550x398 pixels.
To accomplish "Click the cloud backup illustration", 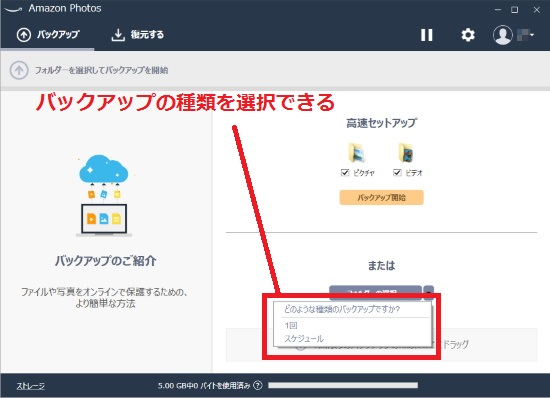I will click(x=104, y=195).
